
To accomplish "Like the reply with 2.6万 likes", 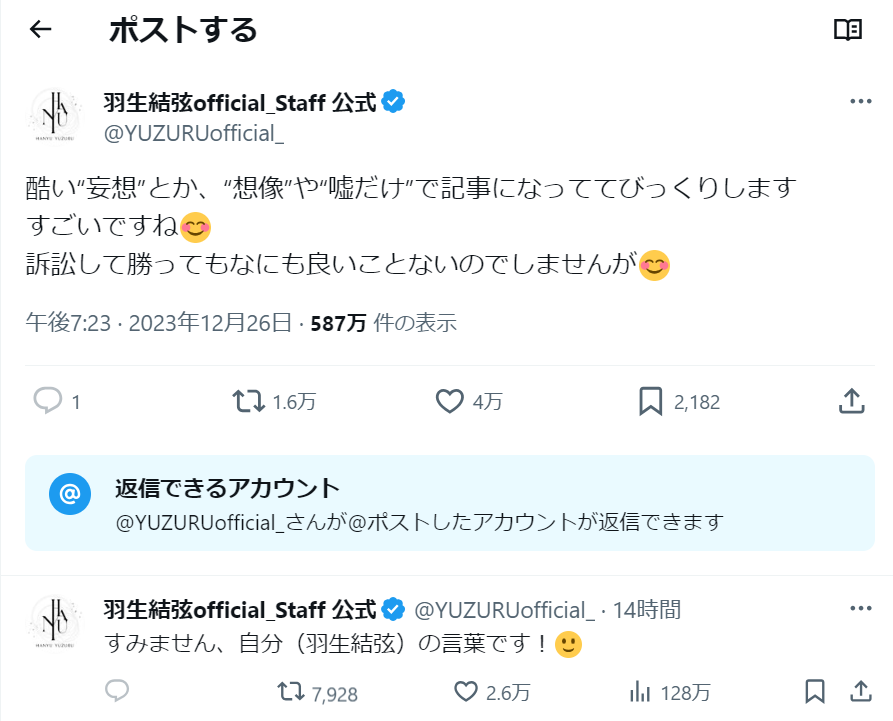I will tap(467, 692).
